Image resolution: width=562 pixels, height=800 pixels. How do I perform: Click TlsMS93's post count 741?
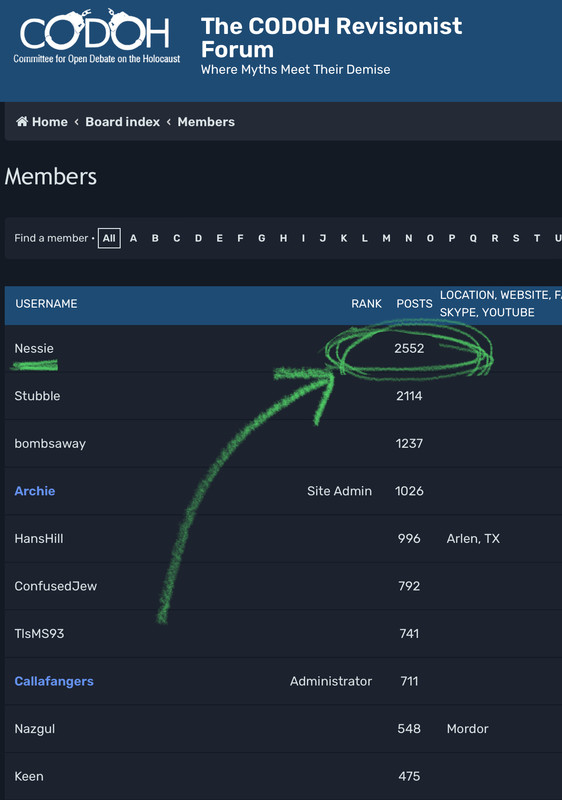409,633
